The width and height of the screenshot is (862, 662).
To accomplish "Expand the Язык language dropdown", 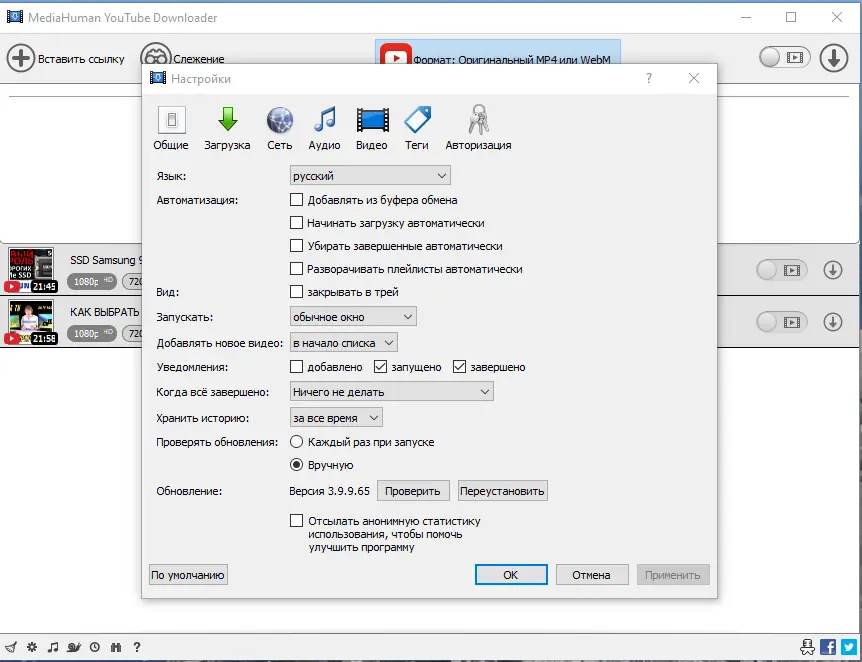I will [370, 176].
